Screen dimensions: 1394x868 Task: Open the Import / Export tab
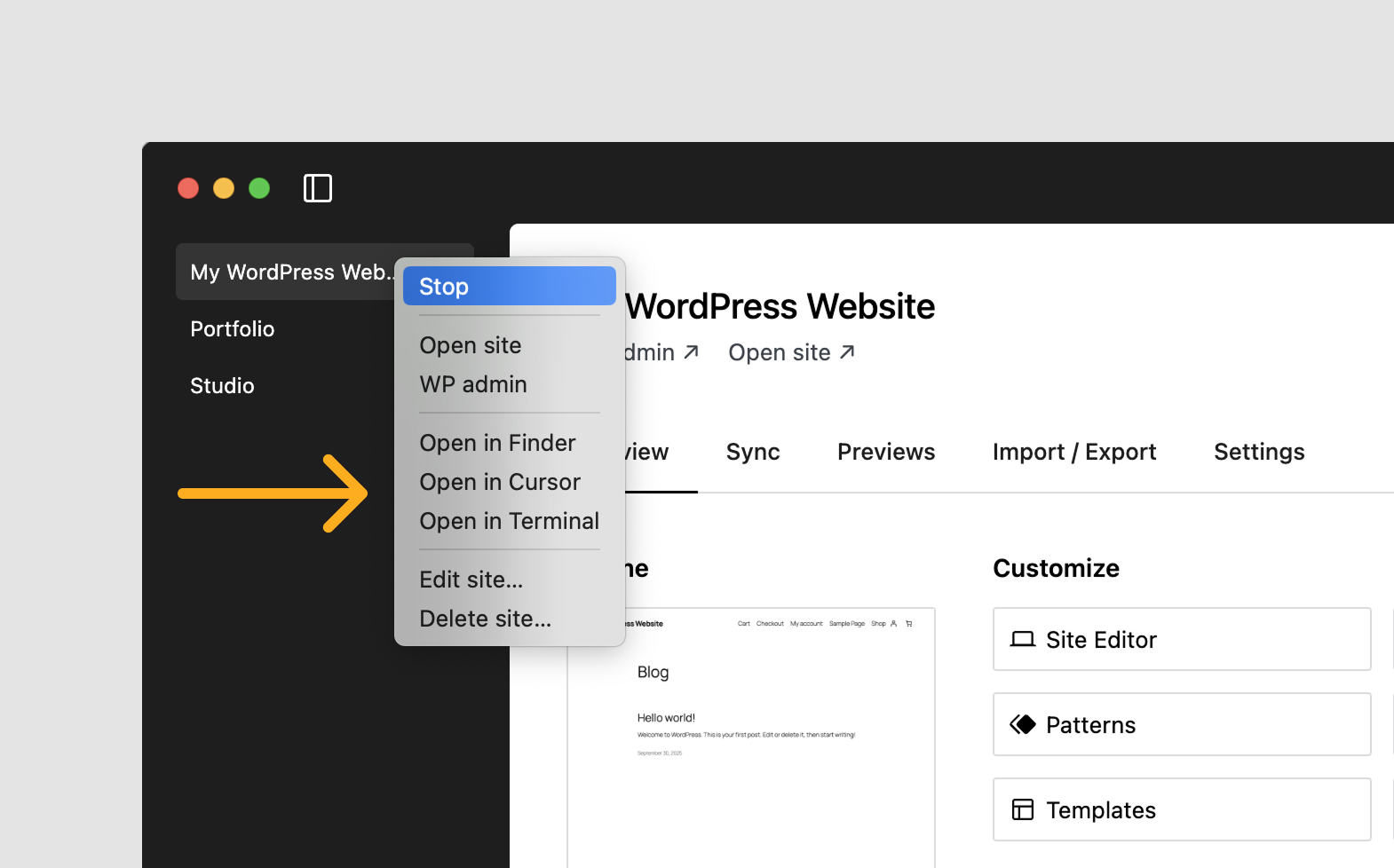pos(1074,452)
